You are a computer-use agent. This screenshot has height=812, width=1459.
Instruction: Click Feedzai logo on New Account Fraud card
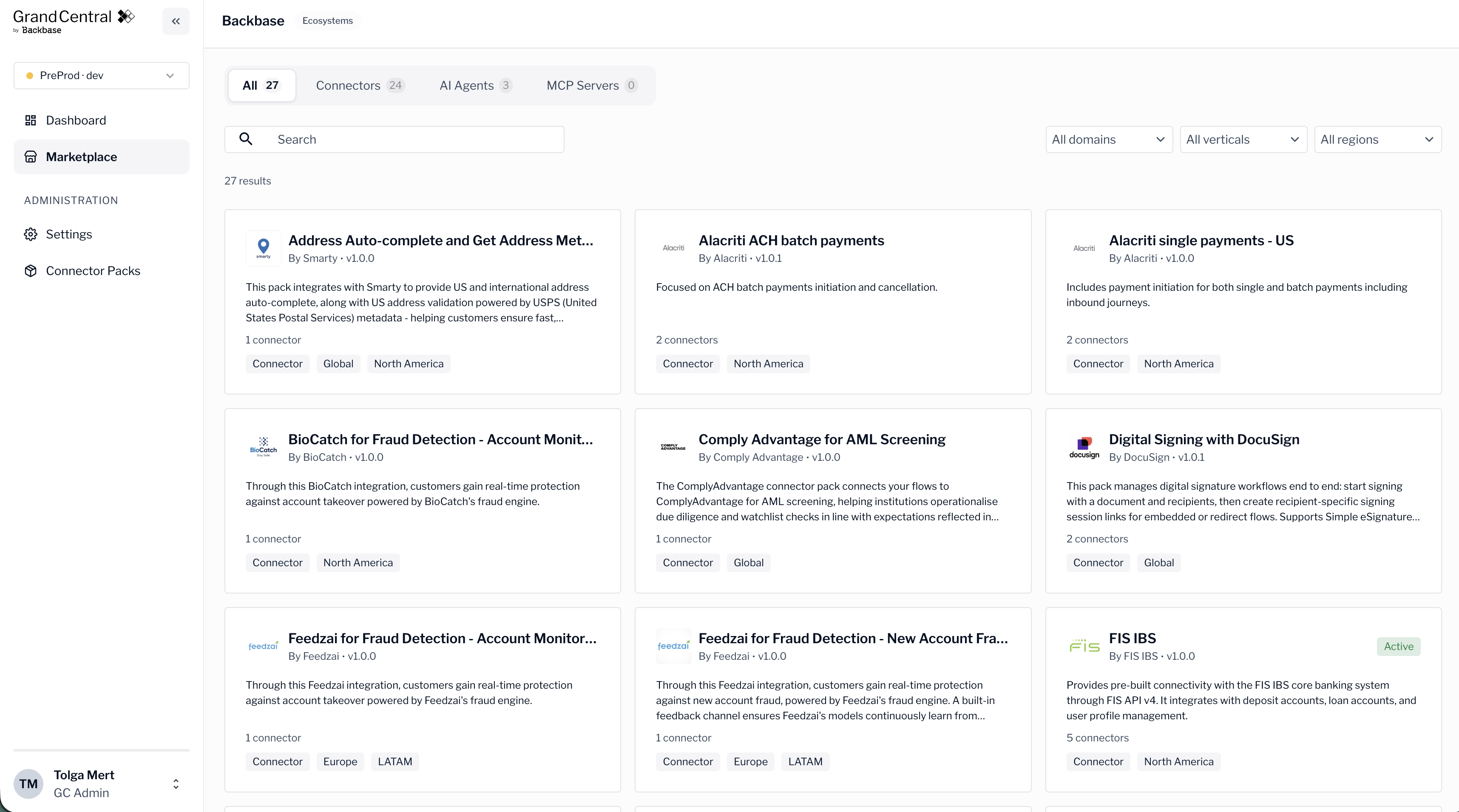pos(673,646)
